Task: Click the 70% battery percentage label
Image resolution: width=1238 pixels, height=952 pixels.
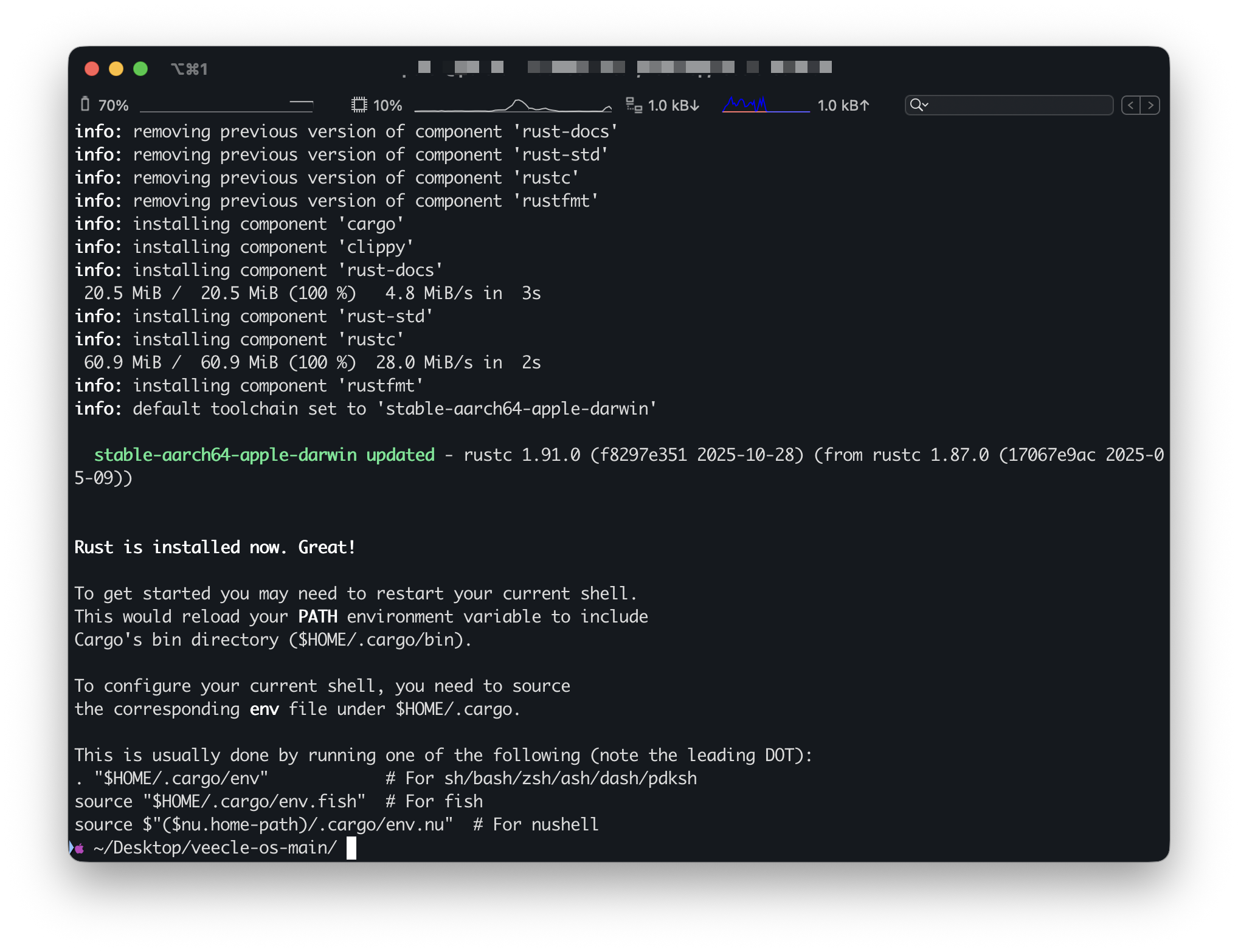Action: tap(113, 106)
